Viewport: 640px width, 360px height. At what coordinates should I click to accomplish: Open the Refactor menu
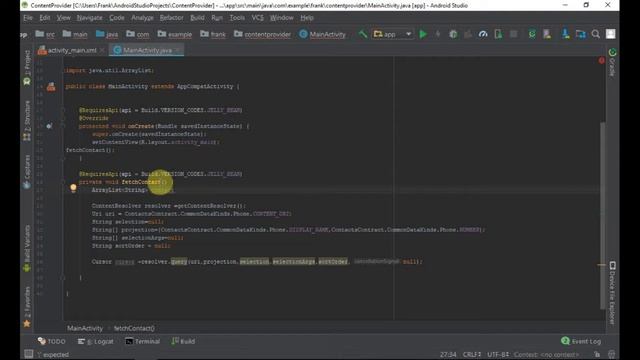171,18
